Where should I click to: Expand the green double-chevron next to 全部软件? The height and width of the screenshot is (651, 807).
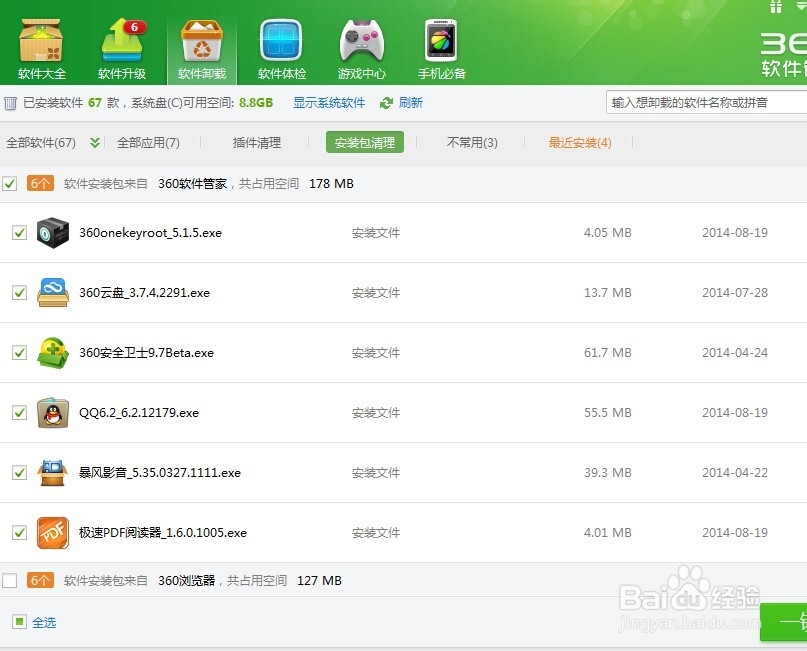[x=95, y=143]
